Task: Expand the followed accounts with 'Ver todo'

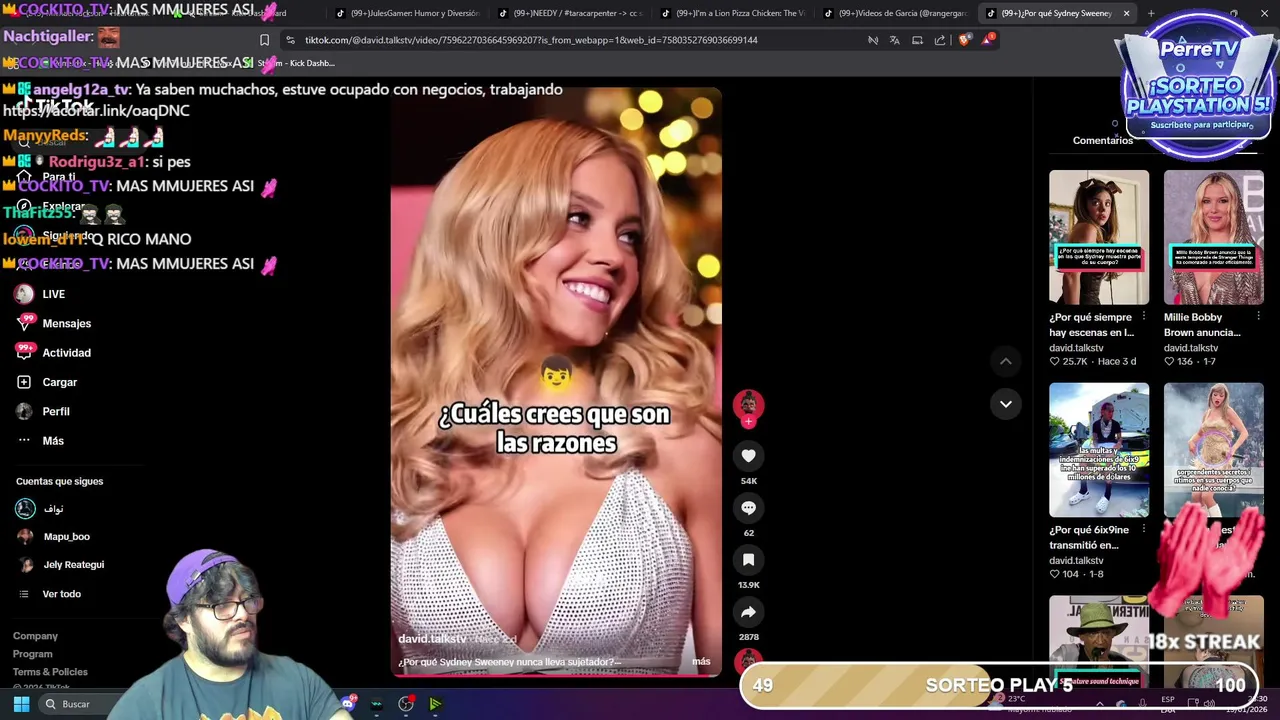Action: (x=61, y=594)
